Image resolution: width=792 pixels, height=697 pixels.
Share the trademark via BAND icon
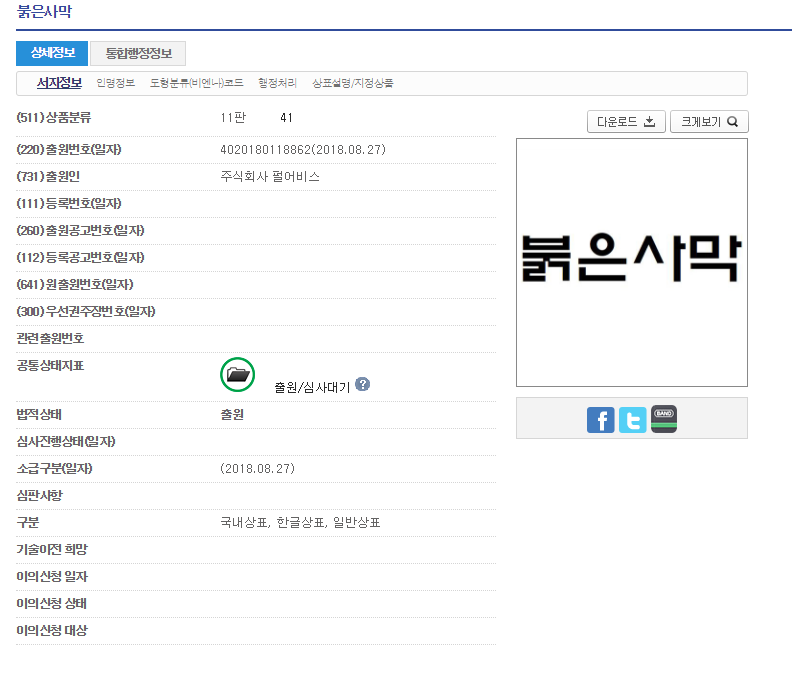[664, 419]
